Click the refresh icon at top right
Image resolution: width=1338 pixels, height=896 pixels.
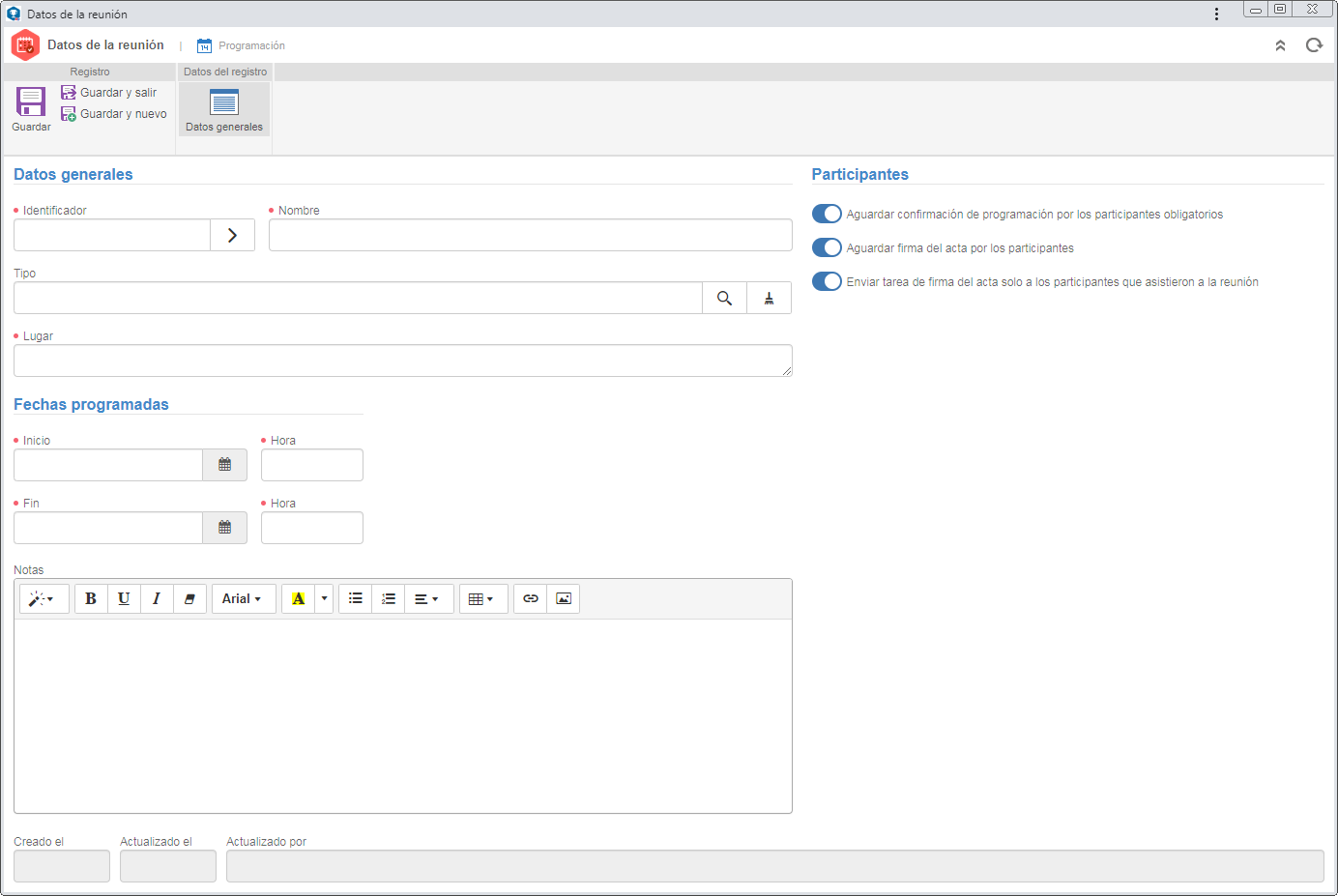1314,45
